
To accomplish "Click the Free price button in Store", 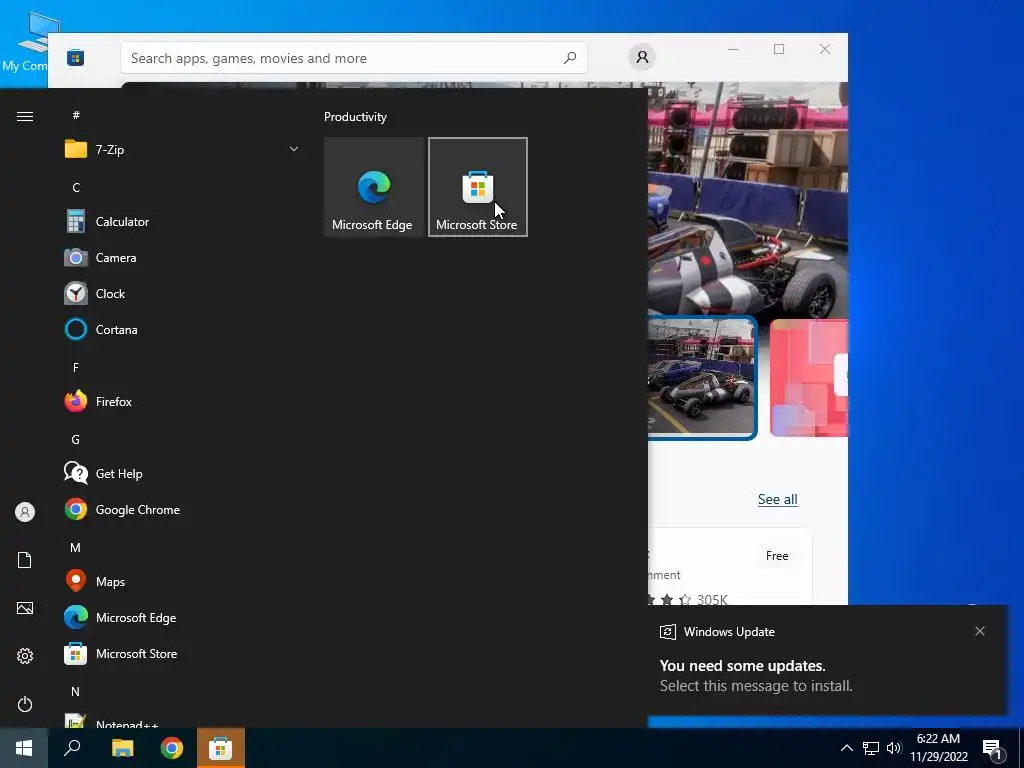I will (x=776, y=556).
